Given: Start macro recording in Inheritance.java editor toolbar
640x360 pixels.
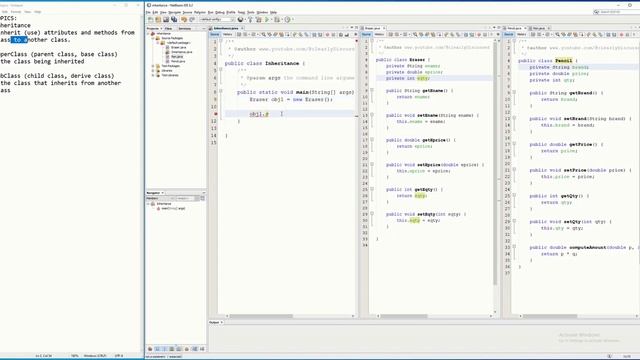Looking at the screenshot, I should point(327,35).
